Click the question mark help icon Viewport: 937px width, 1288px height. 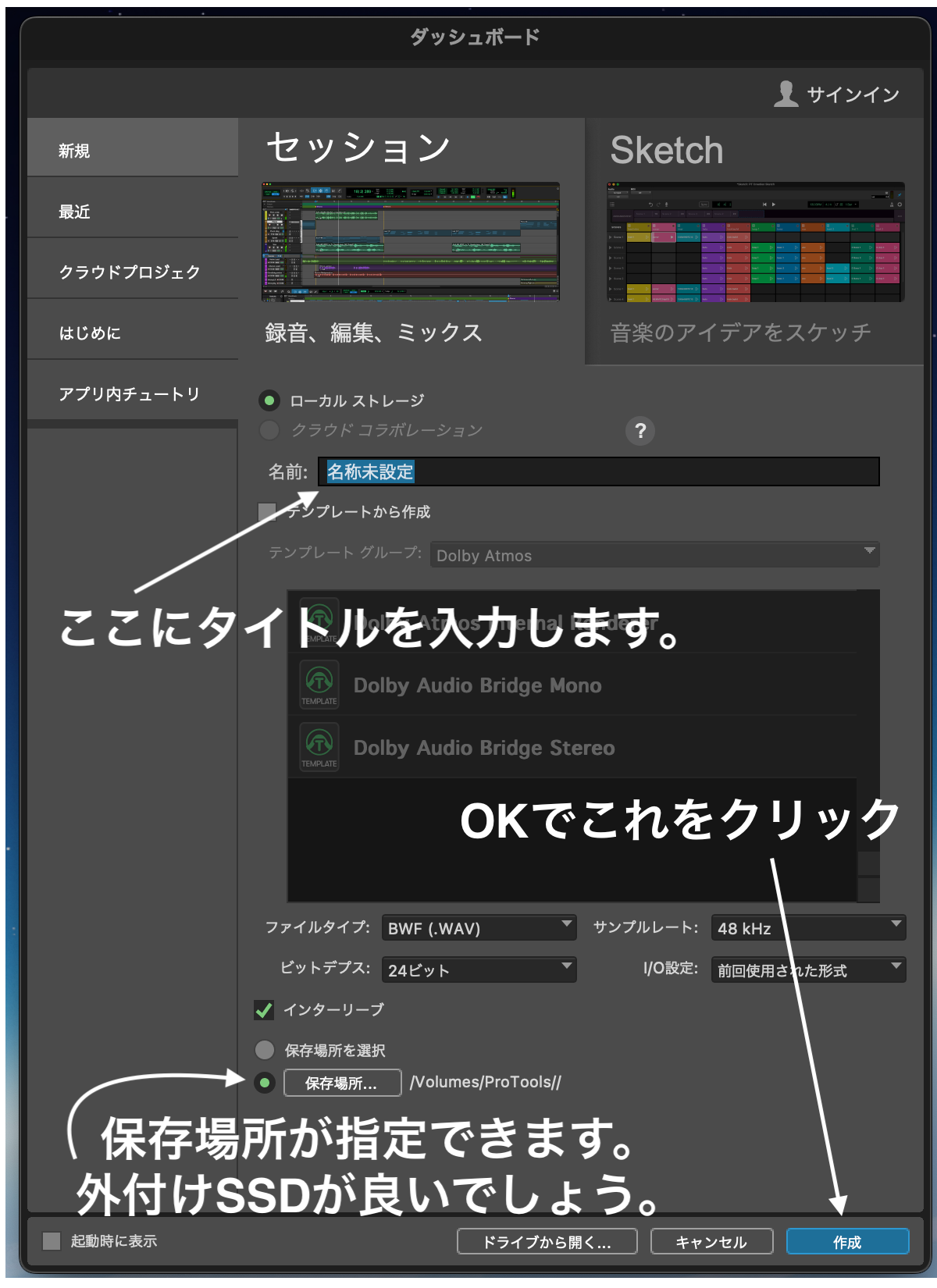[640, 431]
